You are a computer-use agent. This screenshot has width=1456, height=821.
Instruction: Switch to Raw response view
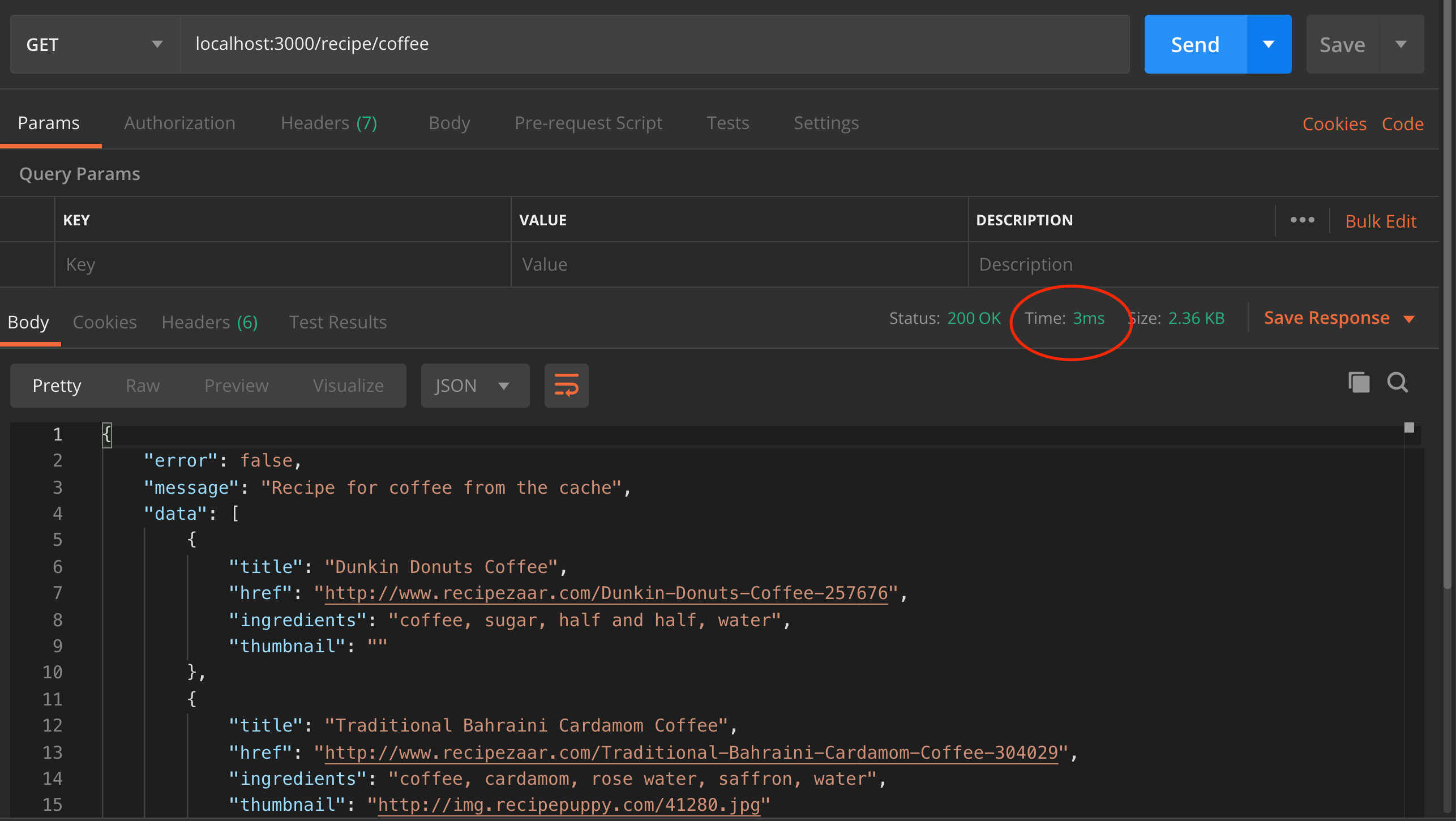pyautogui.click(x=143, y=386)
